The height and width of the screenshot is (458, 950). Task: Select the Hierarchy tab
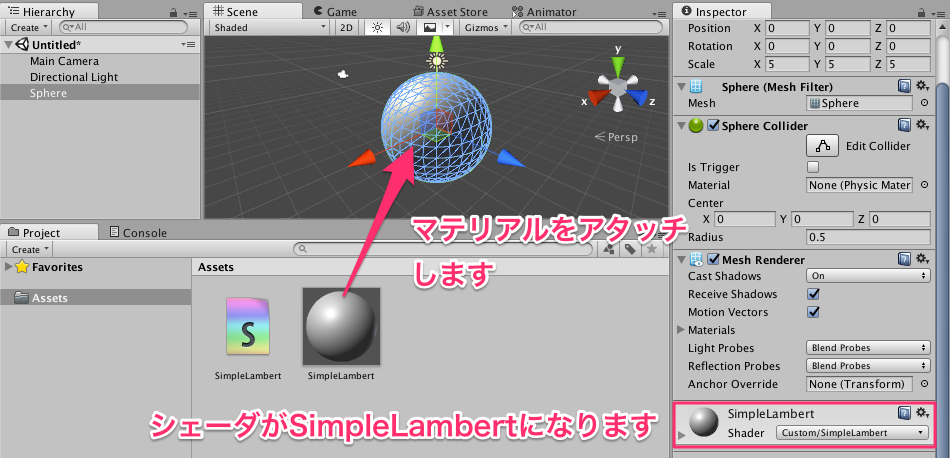click(50, 11)
